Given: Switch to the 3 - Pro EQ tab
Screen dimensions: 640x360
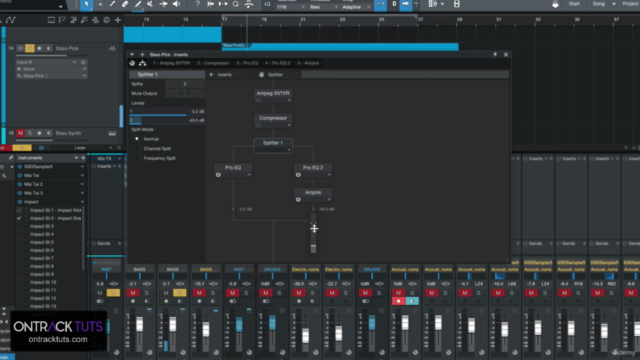Looking at the screenshot, I should [247, 63].
